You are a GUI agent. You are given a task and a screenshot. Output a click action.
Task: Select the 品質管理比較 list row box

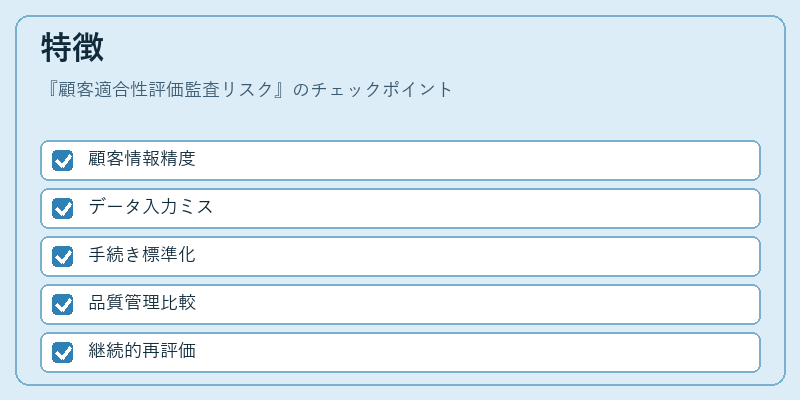pyautogui.click(x=401, y=305)
